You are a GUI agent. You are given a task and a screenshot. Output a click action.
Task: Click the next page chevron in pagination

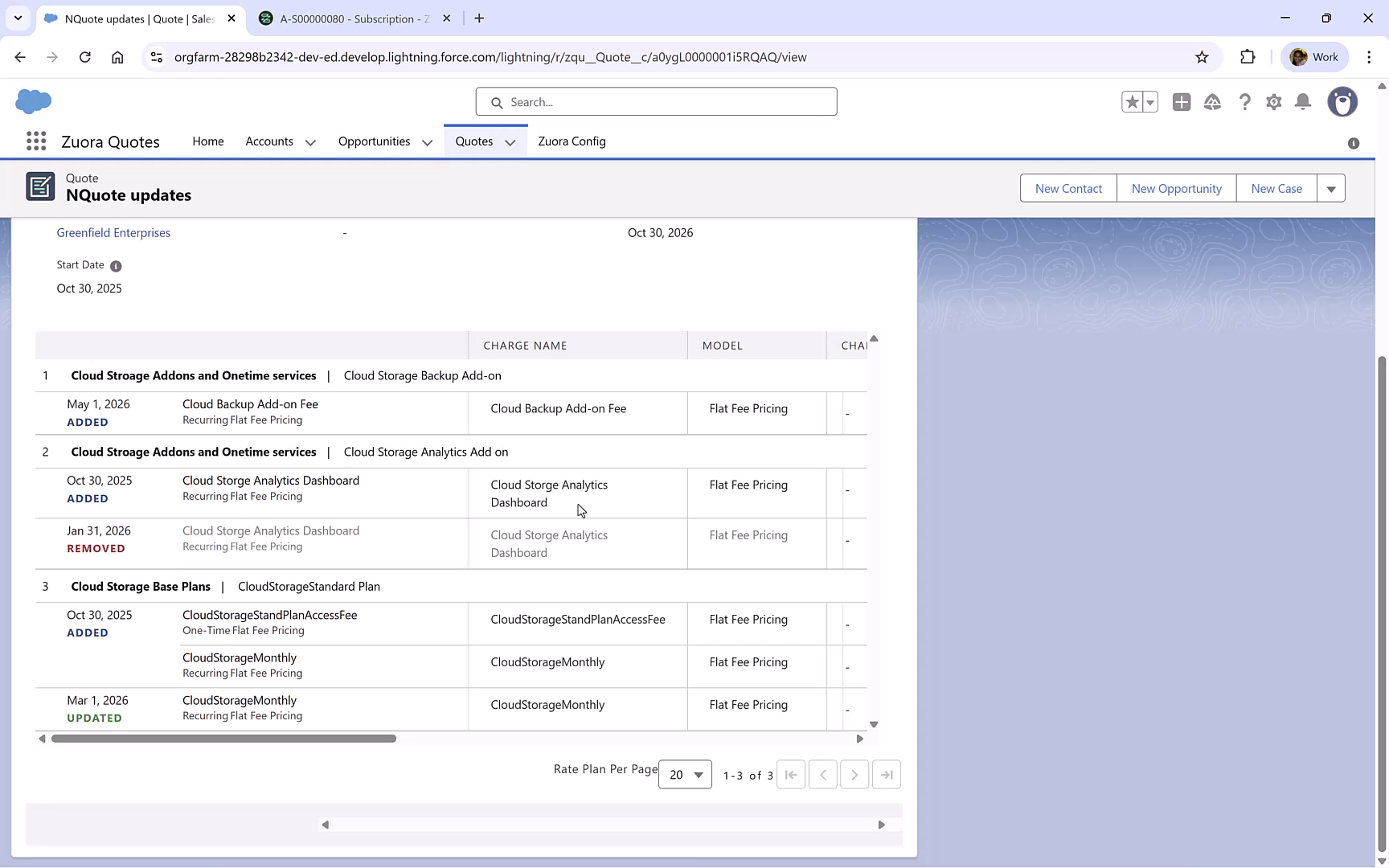point(854,774)
